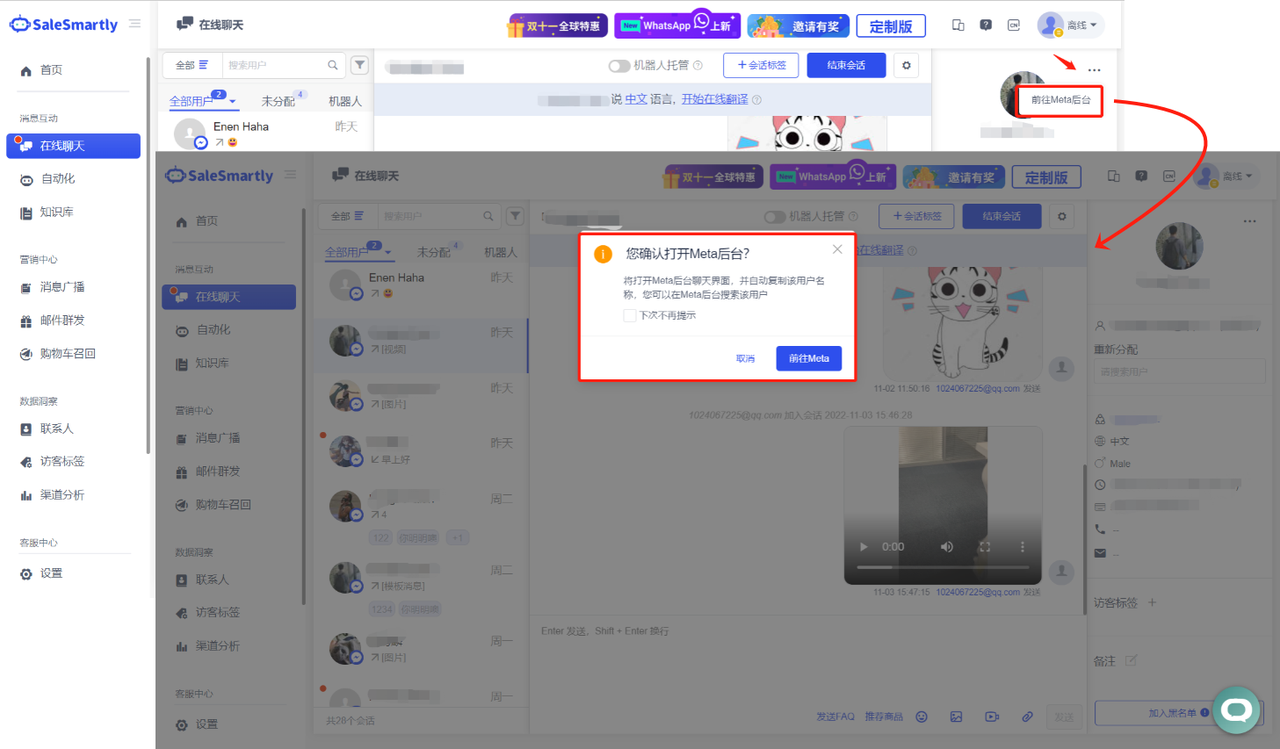Open chat settings gear in the dimmed window
Image resolution: width=1280 pixels, height=749 pixels.
[x=1062, y=216]
